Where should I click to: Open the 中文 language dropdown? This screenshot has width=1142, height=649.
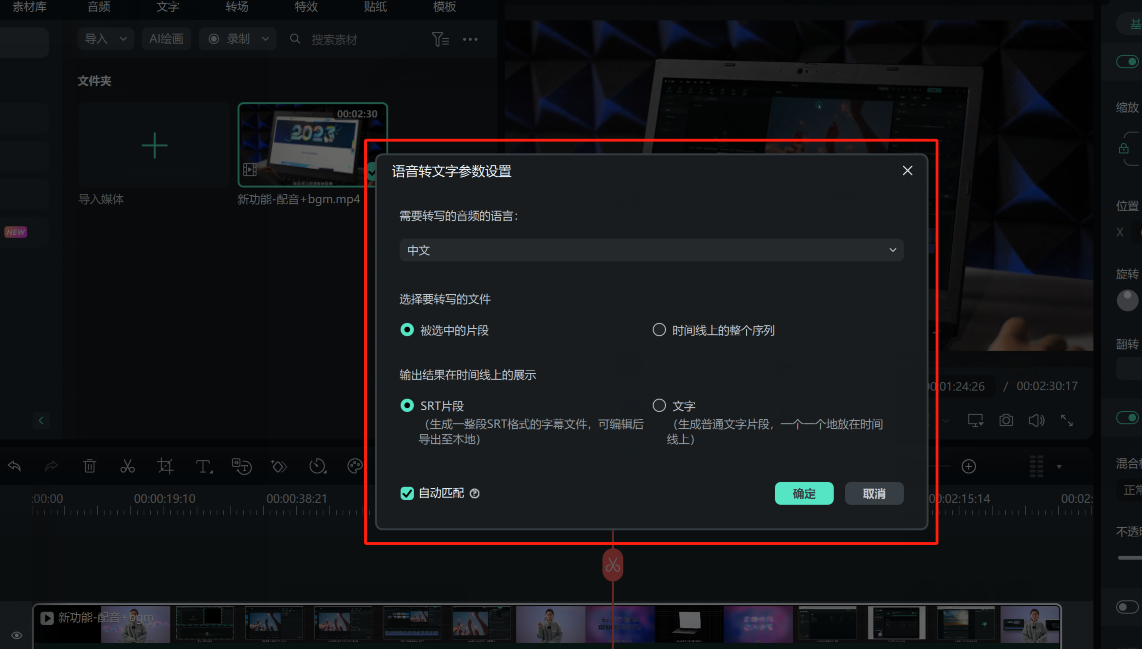point(651,250)
